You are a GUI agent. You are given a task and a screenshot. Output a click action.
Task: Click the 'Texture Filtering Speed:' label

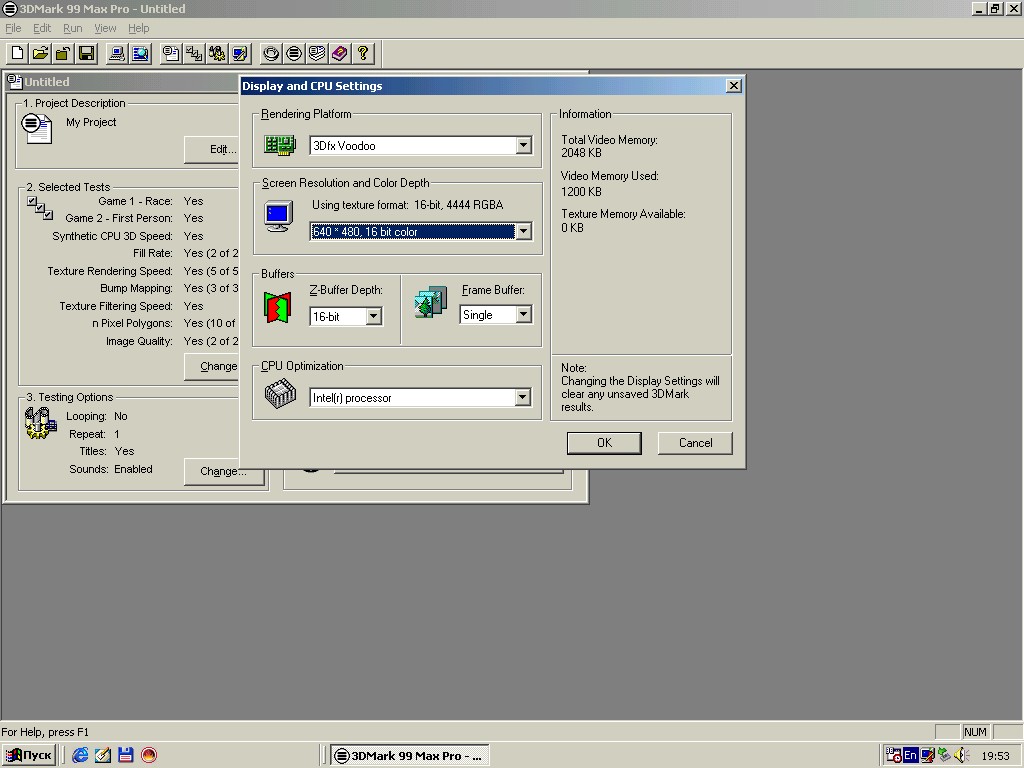[x=116, y=306]
